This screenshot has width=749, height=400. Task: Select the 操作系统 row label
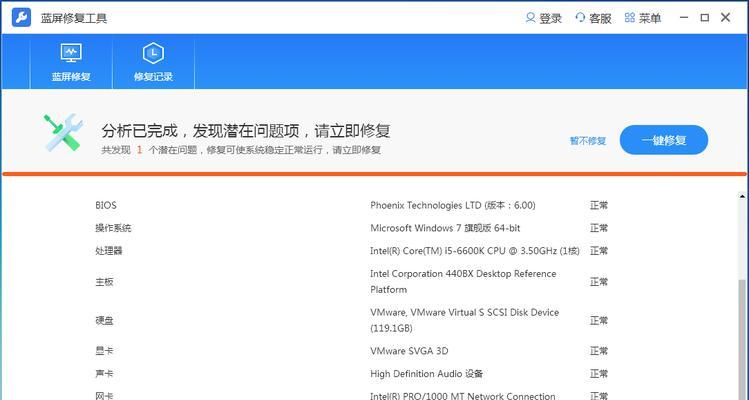[113, 228]
